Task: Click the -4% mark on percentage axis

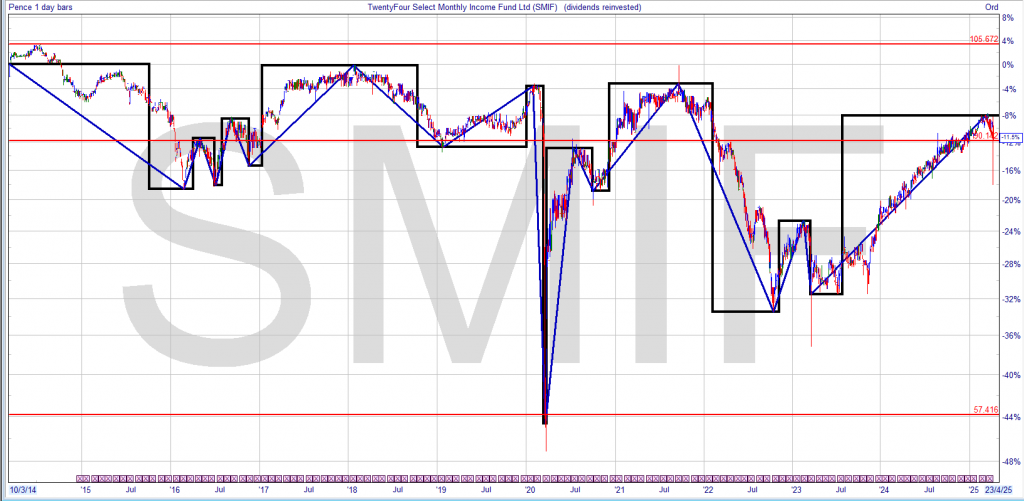Action: click(1008, 90)
